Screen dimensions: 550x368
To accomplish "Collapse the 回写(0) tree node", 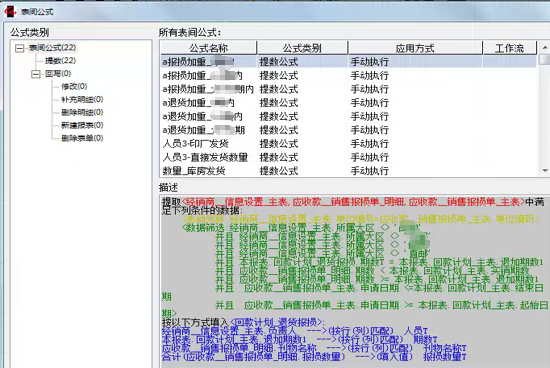I will click(x=36, y=74).
